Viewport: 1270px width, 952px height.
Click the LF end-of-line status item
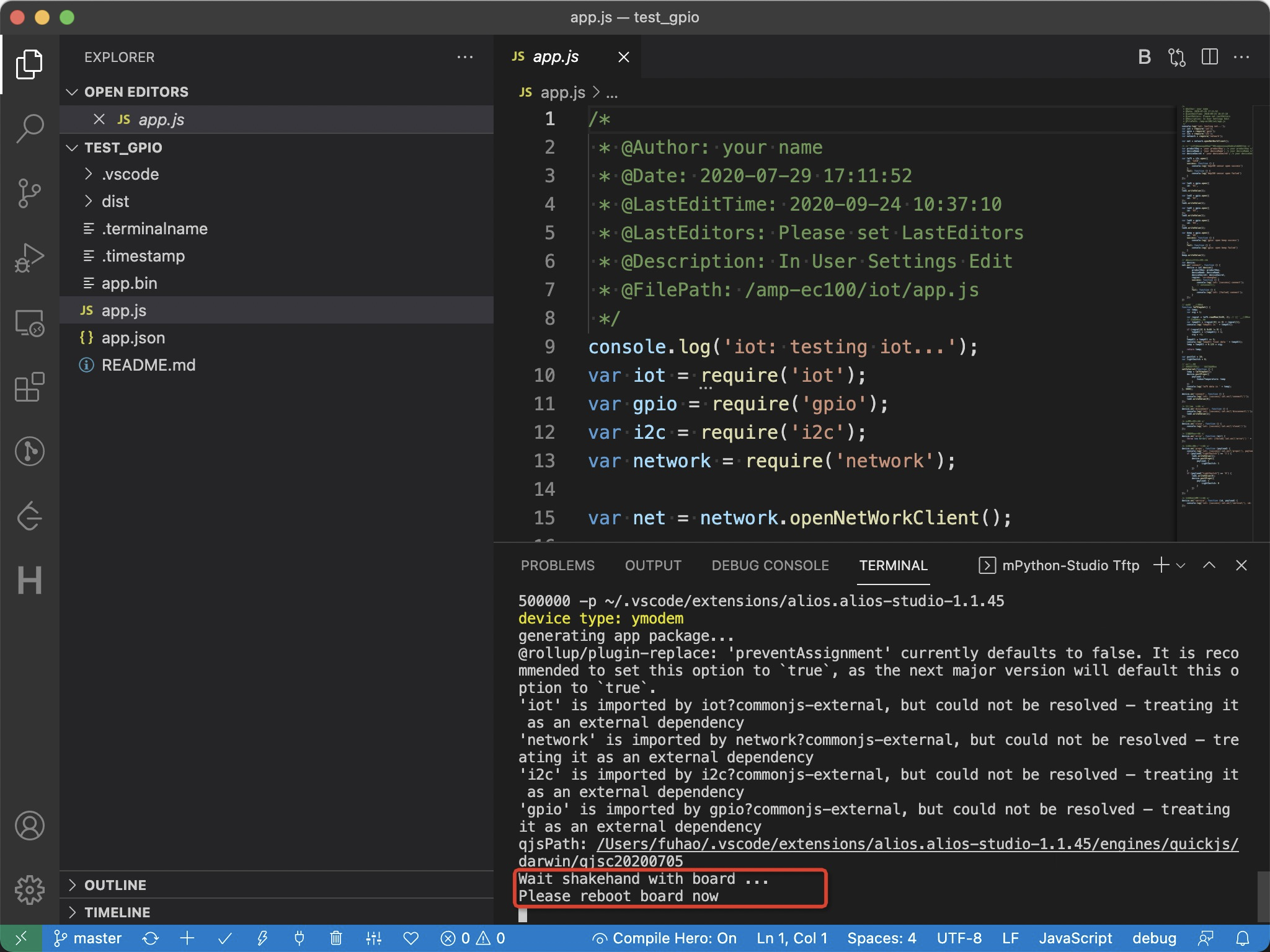1010,938
